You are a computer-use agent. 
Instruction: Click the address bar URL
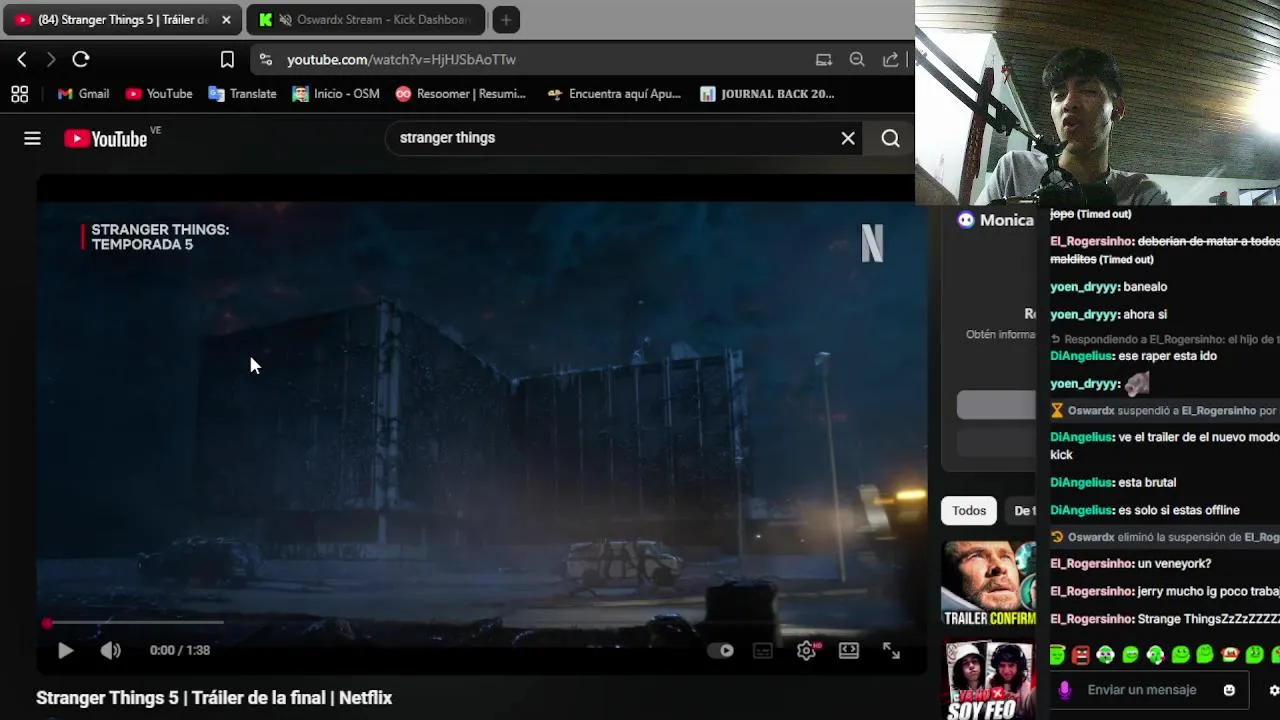click(401, 60)
